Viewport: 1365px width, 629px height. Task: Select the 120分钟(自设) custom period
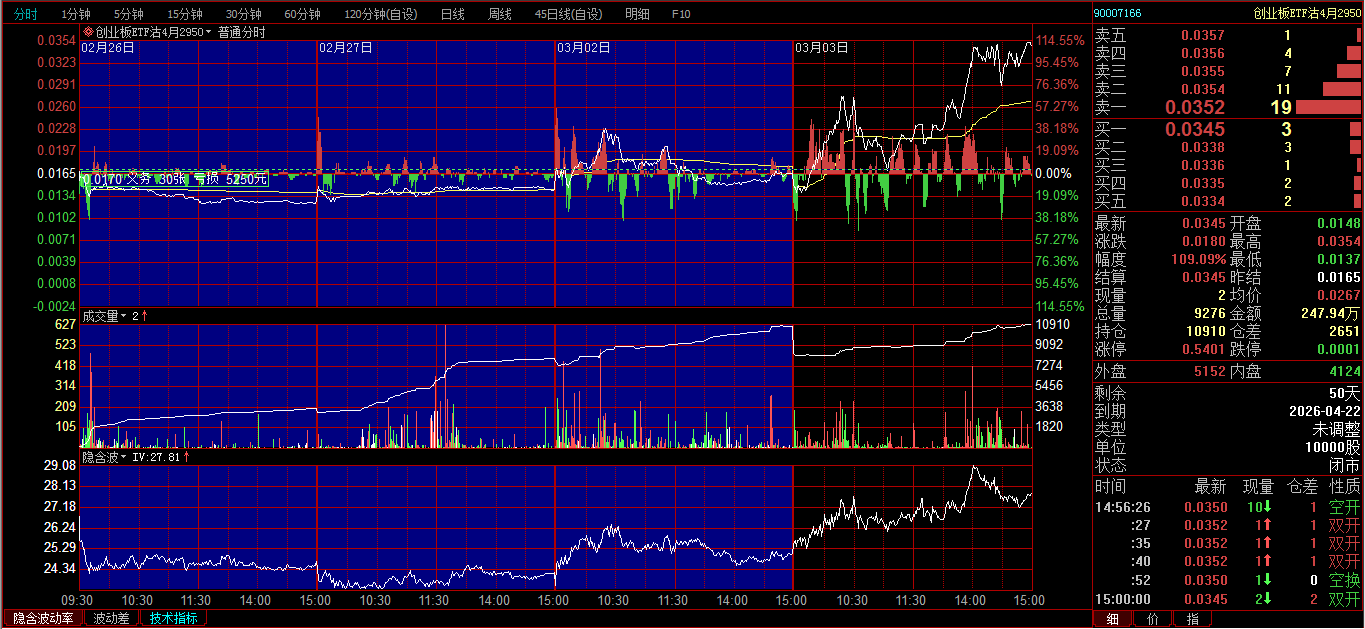[381, 14]
